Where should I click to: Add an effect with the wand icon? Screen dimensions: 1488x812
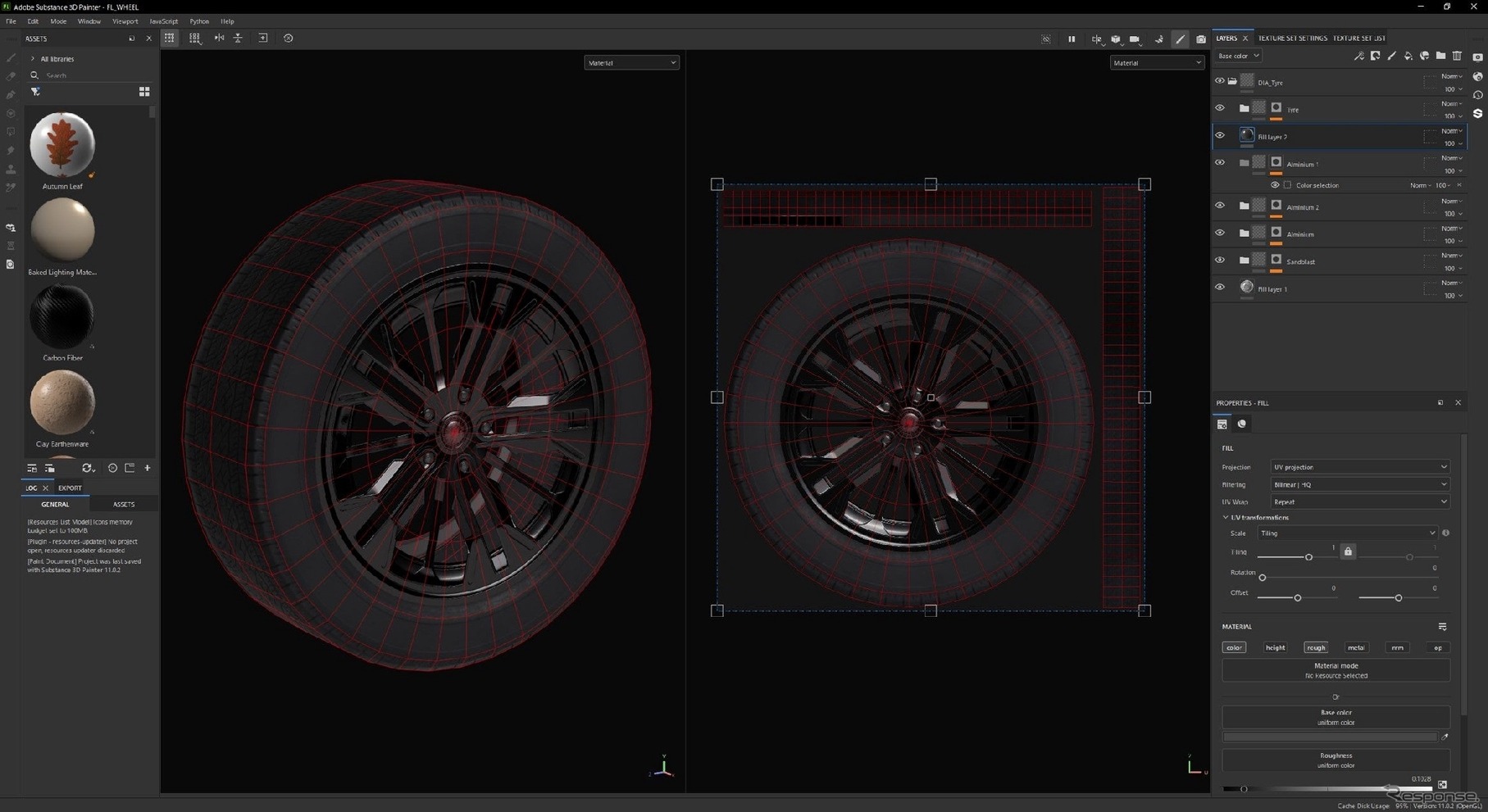(1360, 56)
